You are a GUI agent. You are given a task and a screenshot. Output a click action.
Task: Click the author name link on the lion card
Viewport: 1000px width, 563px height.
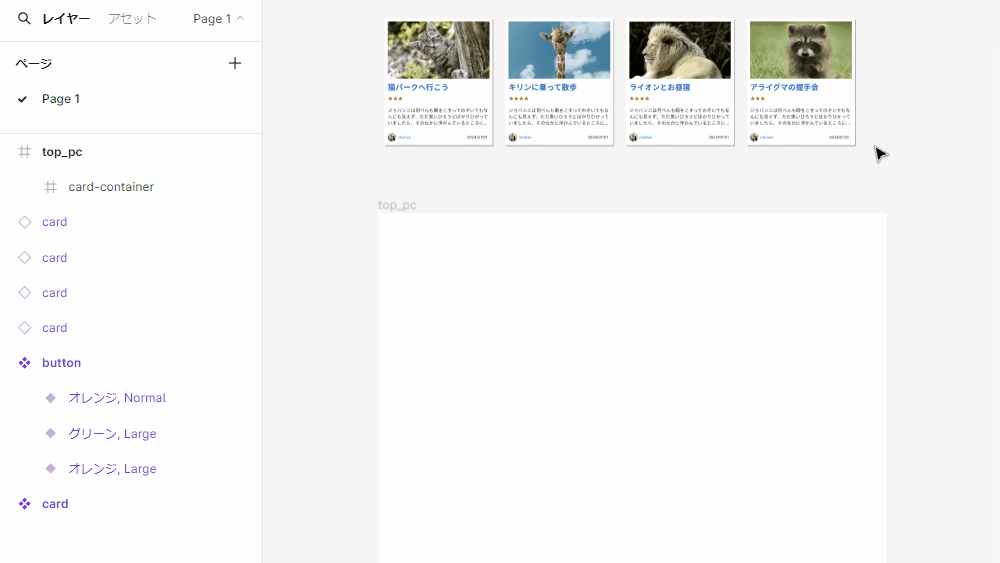646,137
